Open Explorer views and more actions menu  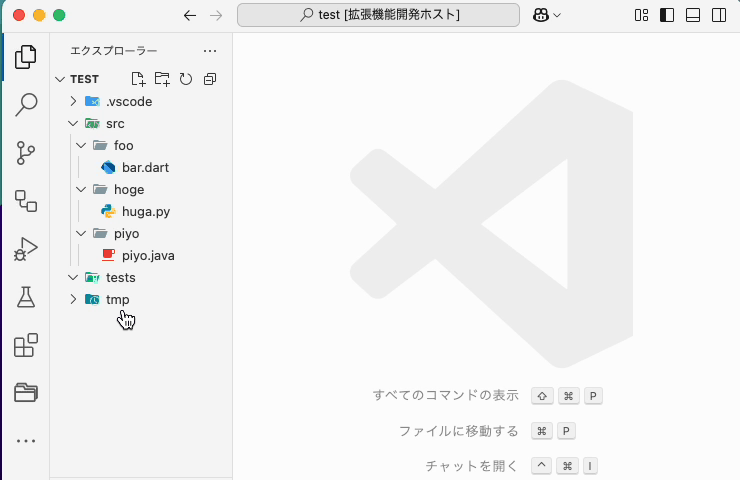[210, 51]
